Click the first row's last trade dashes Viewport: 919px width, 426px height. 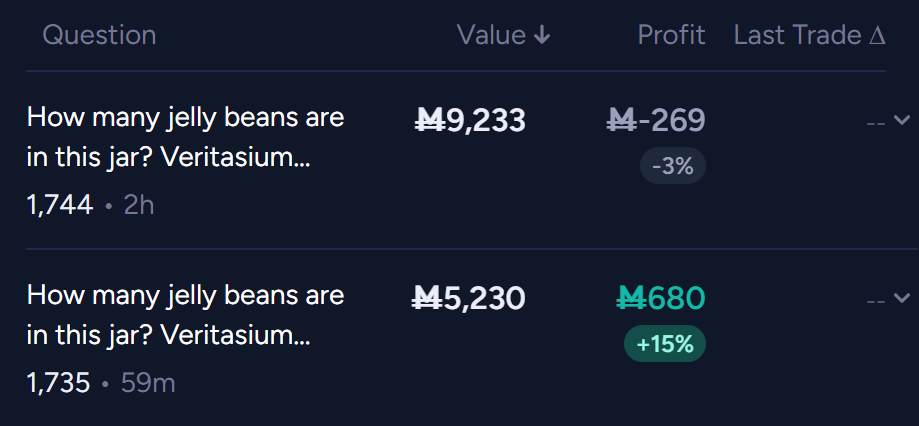tap(876, 124)
